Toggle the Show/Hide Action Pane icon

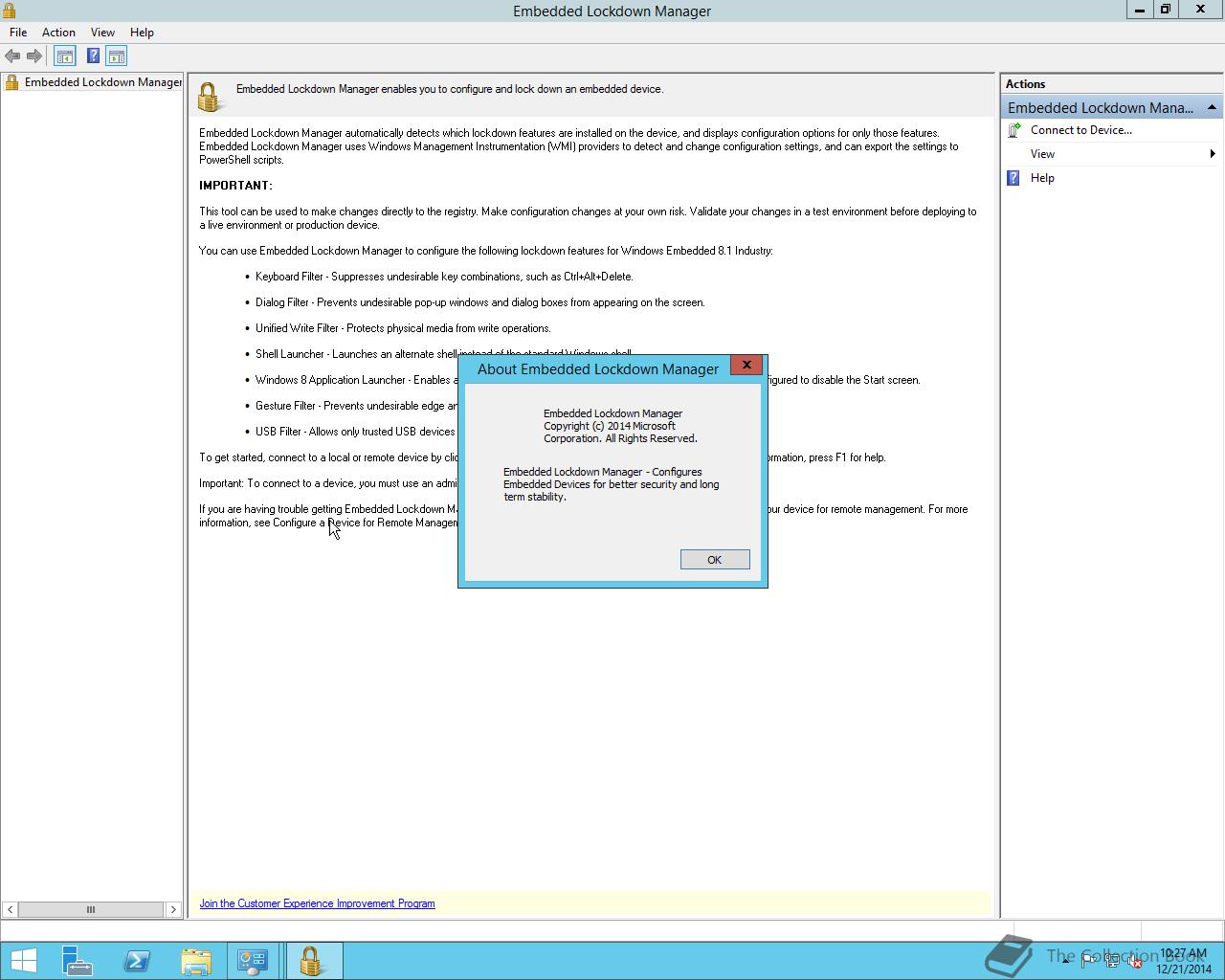[x=117, y=56]
